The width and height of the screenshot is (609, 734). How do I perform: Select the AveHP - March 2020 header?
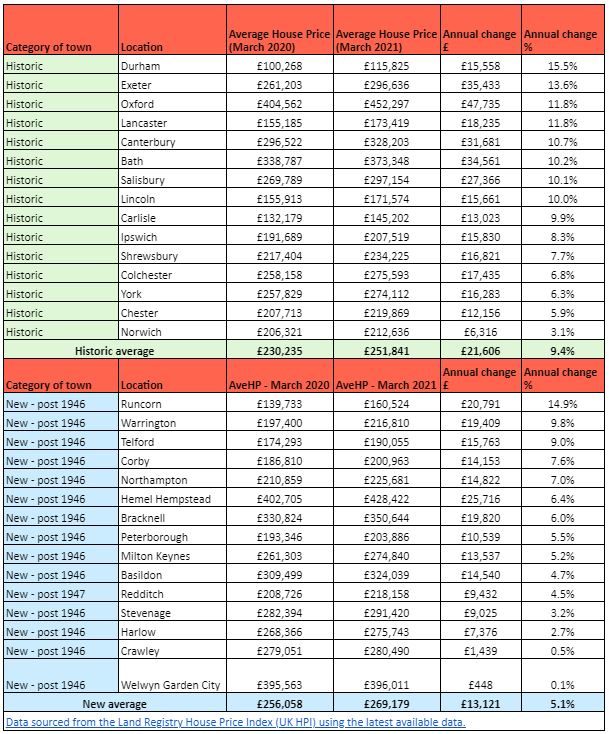(x=280, y=376)
